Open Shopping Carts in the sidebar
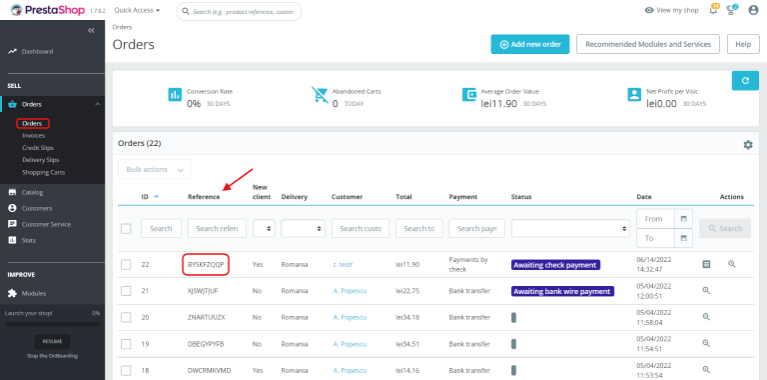This screenshot has width=767, height=380. (x=44, y=172)
